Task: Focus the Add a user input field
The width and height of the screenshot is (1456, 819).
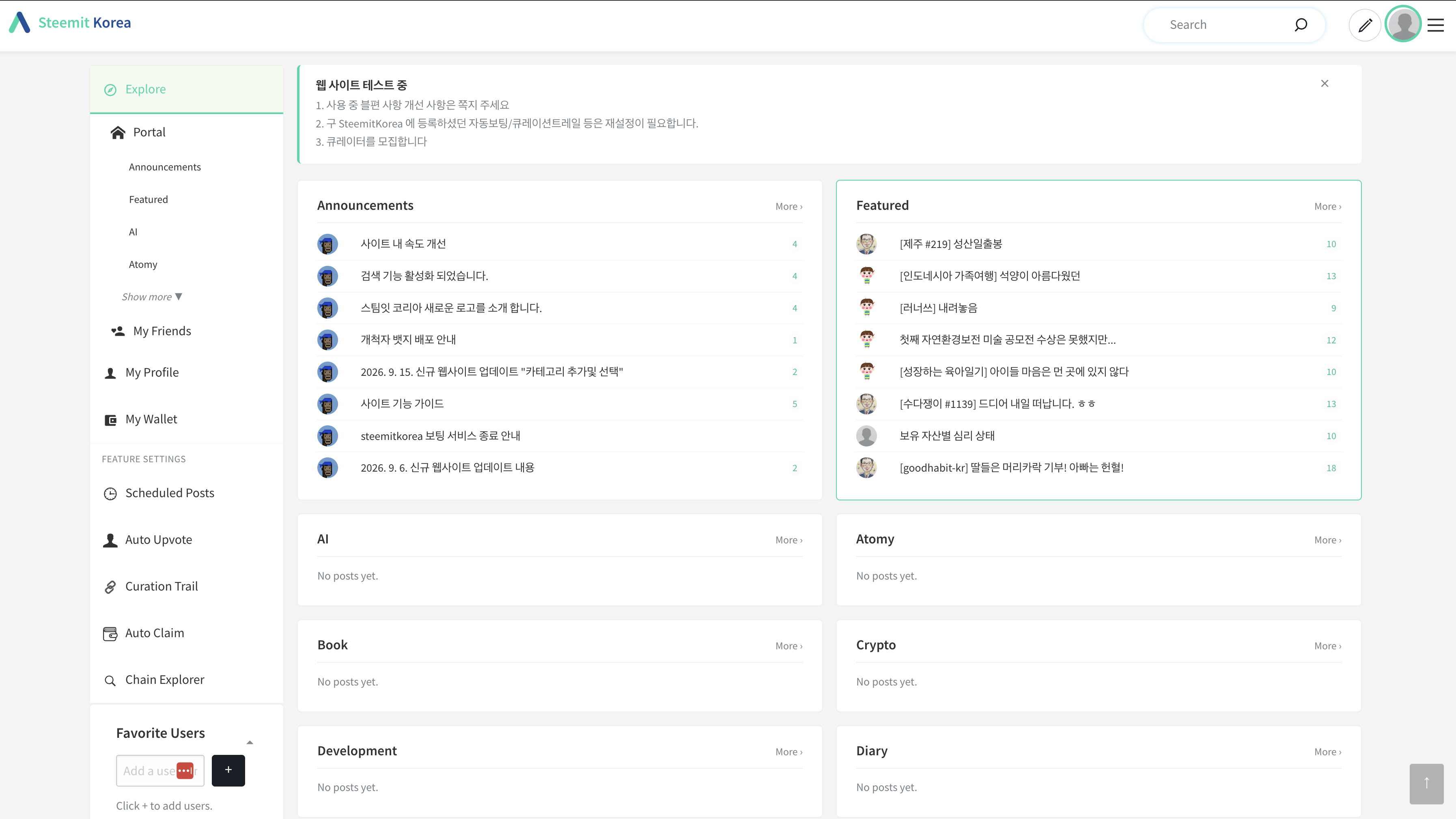Action: tap(160, 770)
